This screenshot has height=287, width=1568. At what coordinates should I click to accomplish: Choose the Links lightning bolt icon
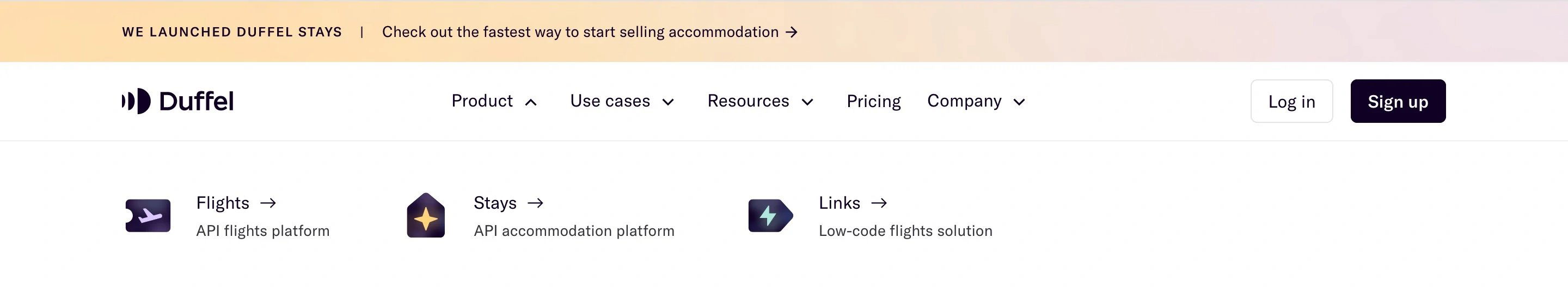(x=770, y=215)
